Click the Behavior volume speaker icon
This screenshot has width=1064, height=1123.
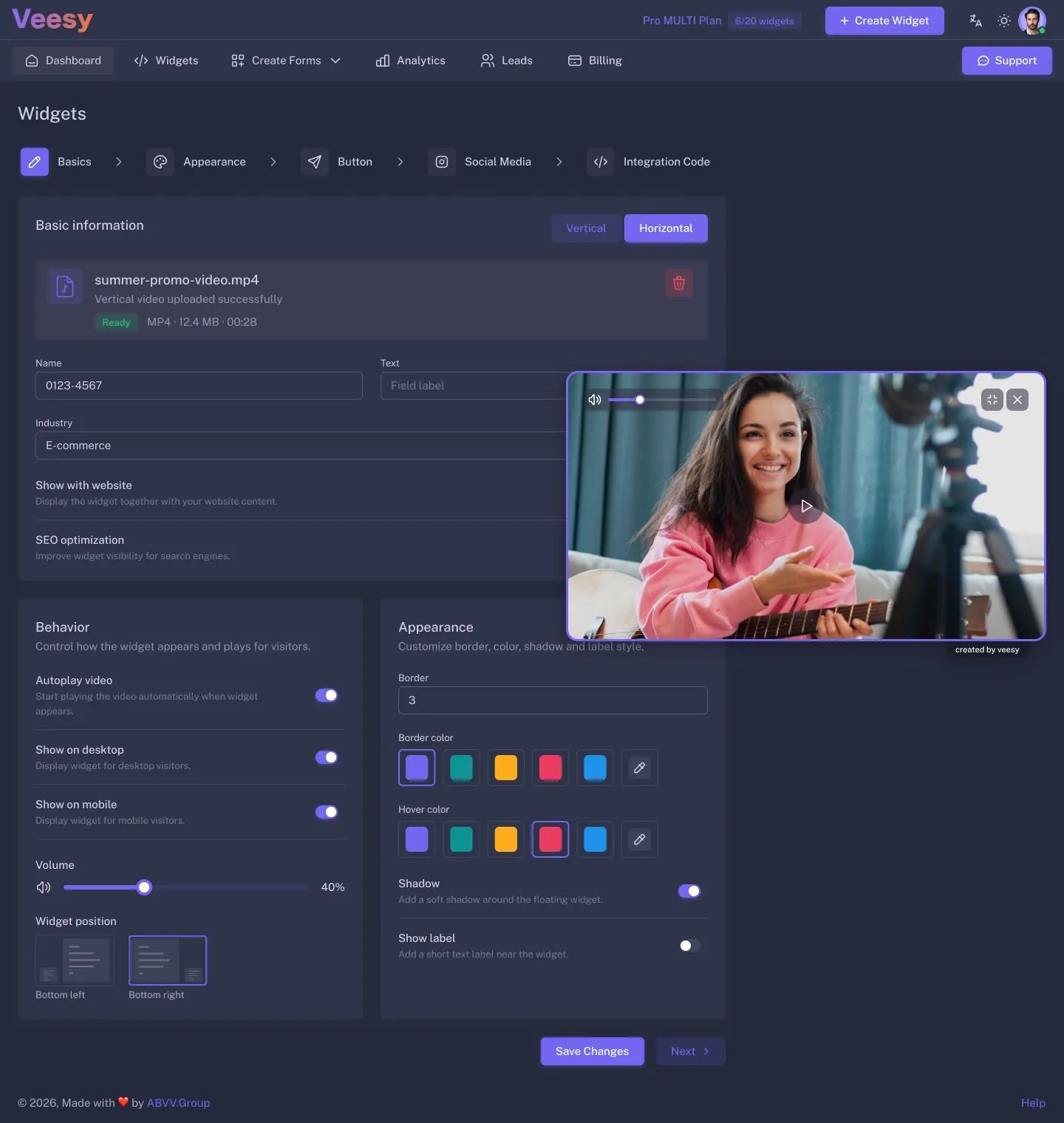pos(44,887)
